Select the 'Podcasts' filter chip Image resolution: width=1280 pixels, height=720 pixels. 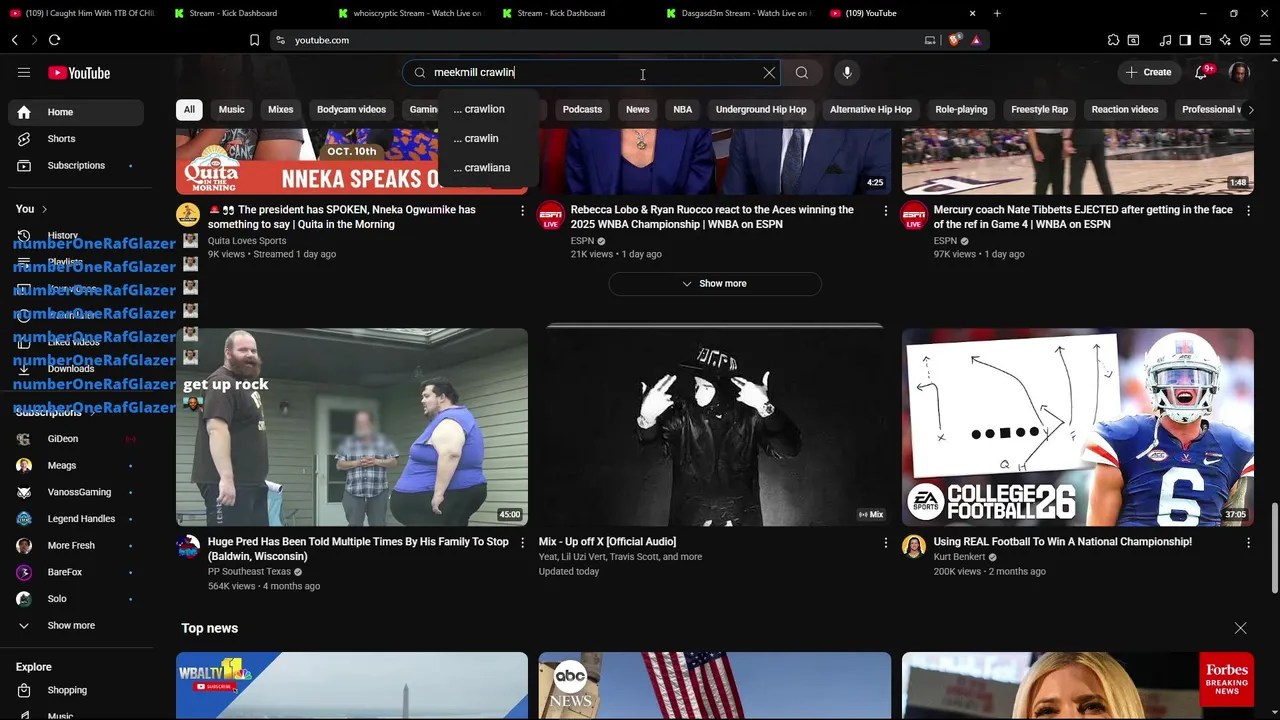click(x=582, y=110)
